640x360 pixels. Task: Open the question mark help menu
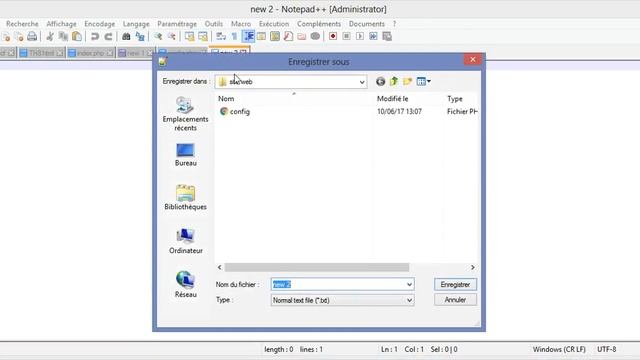pos(394,24)
